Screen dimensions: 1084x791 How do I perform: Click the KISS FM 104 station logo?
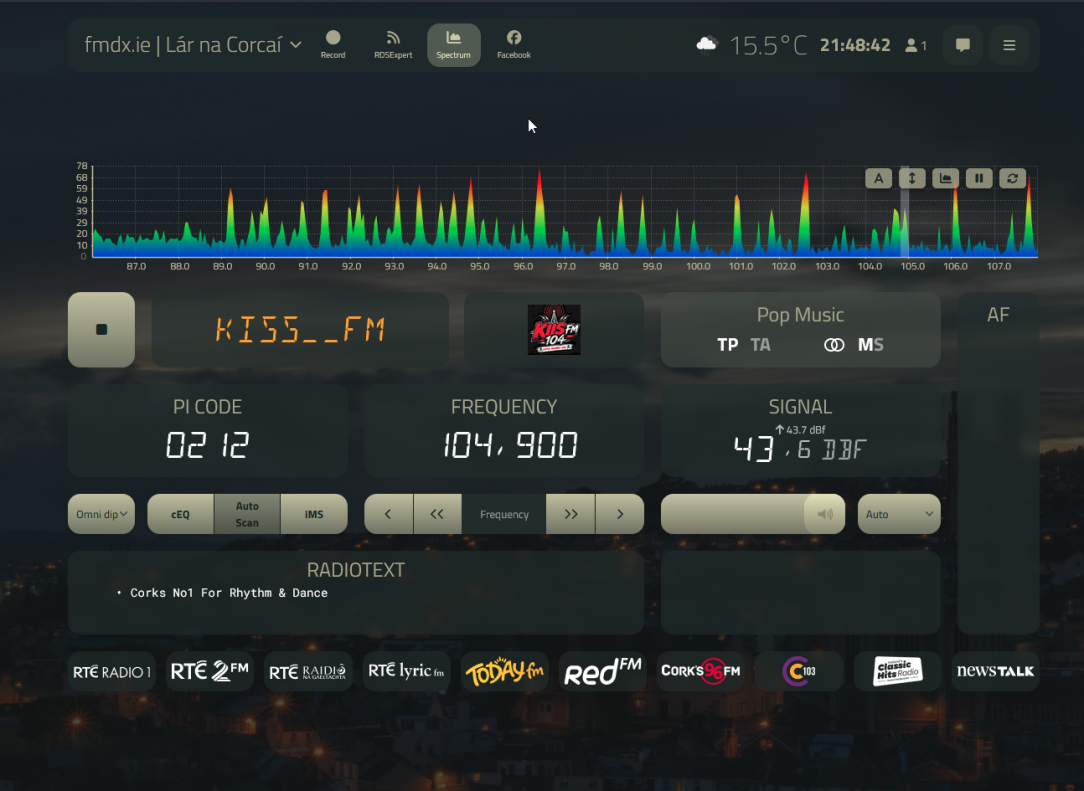[554, 330]
